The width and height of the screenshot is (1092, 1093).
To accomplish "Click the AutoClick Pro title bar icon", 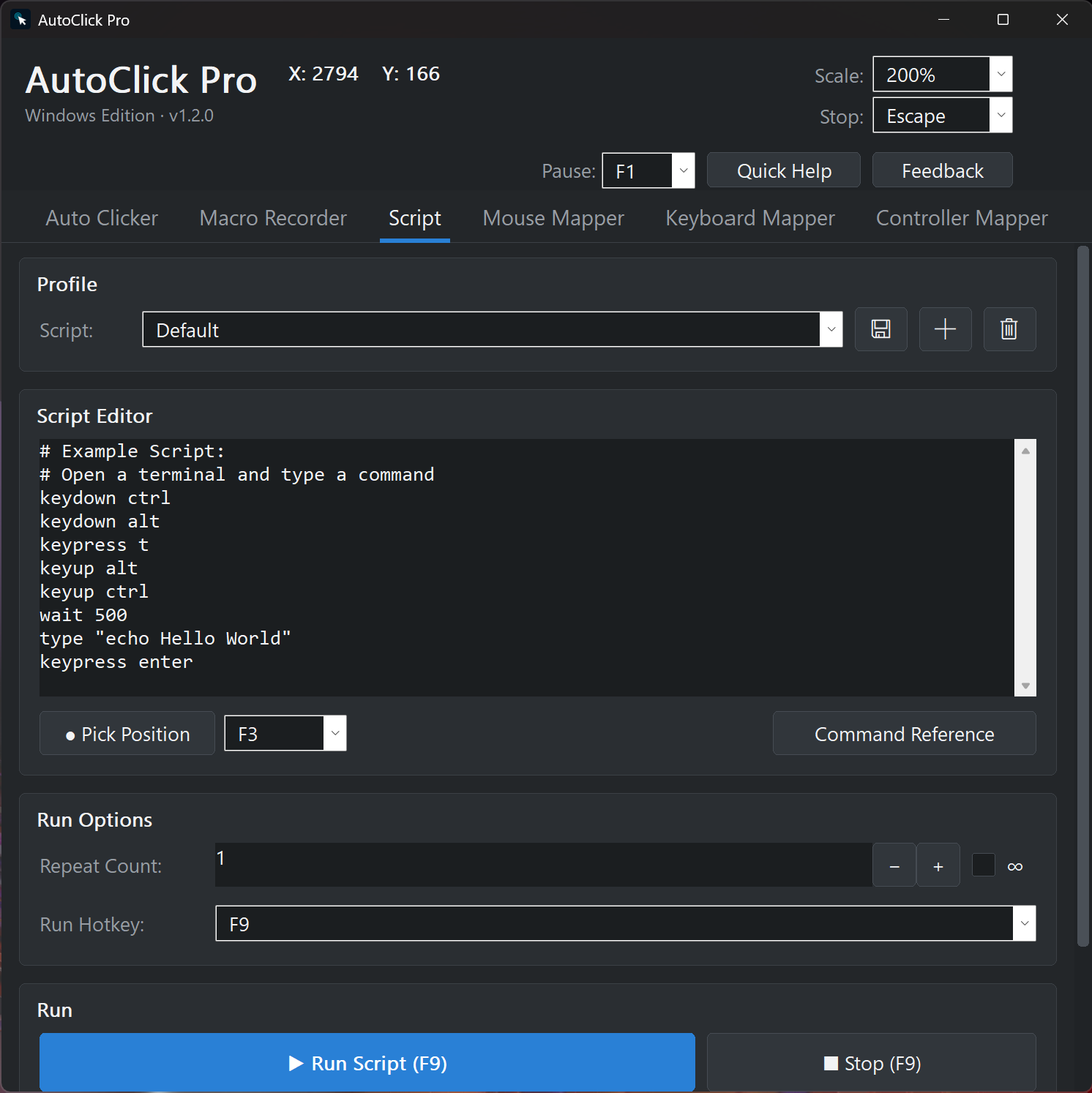I will 20,20.
